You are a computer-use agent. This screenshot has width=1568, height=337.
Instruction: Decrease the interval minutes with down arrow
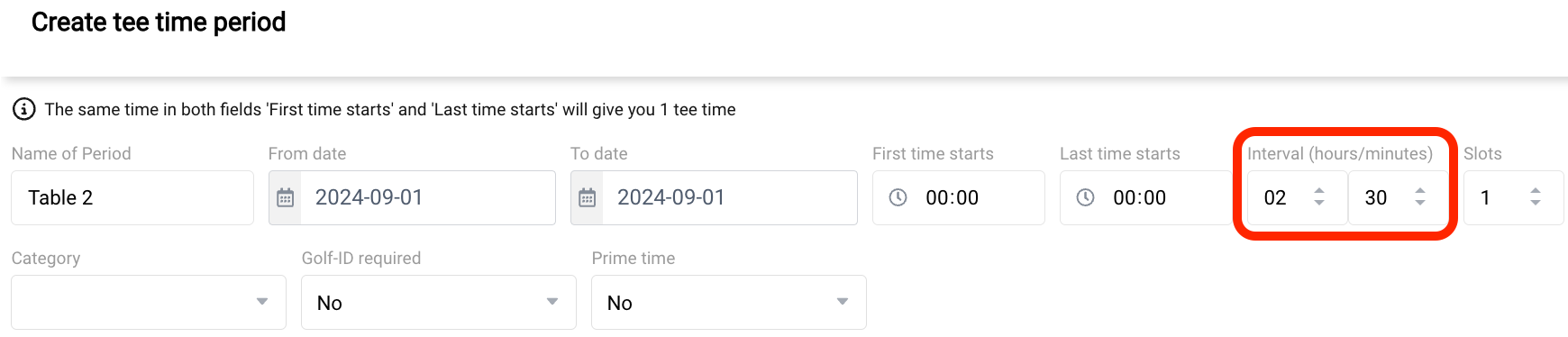pyautogui.click(x=1420, y=203)
